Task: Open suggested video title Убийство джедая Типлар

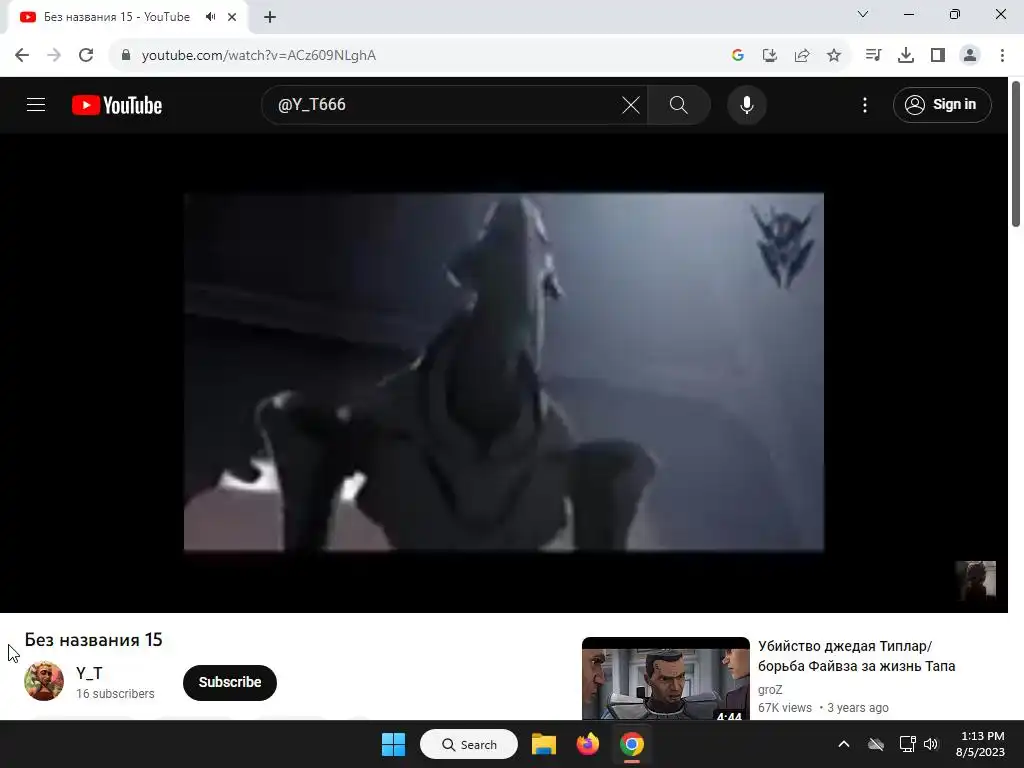Action: (x=856, y=656)
